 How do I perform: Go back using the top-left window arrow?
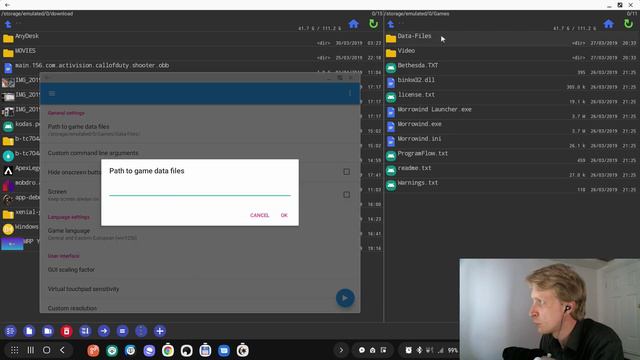coord(7,5)
